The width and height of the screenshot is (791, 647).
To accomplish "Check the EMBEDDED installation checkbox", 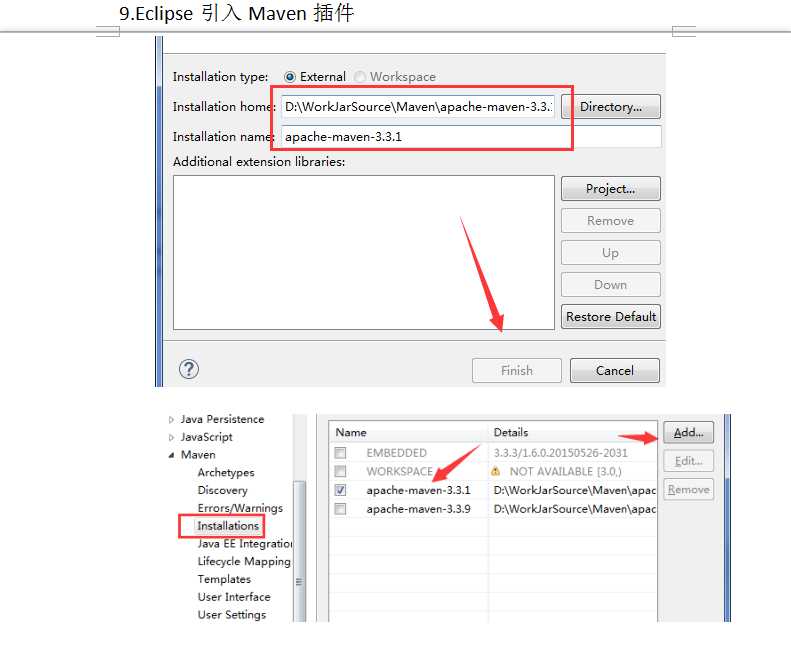I will [341, 453].
